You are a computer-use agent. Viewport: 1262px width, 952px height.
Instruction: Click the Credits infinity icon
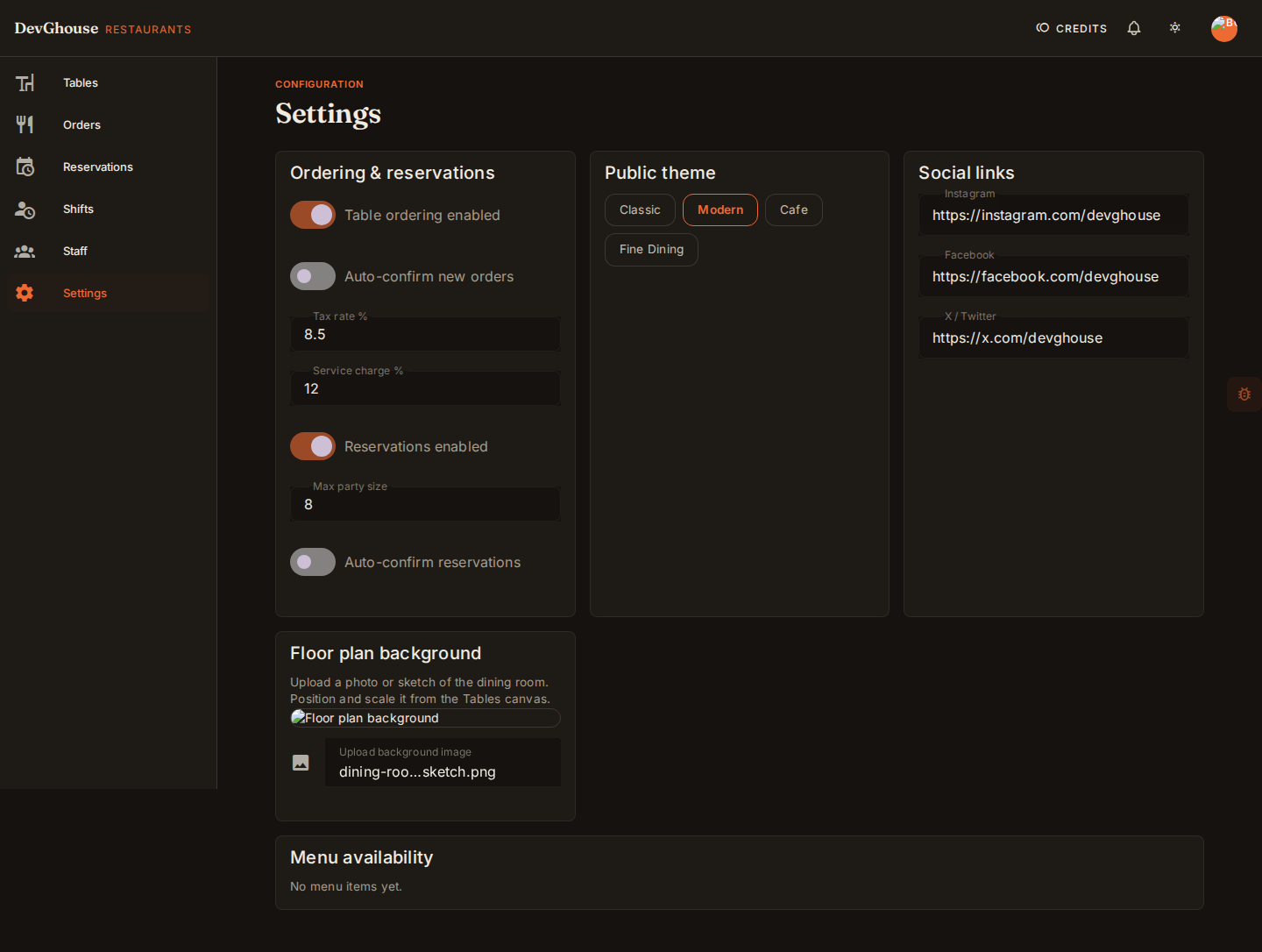point(1043,28)
